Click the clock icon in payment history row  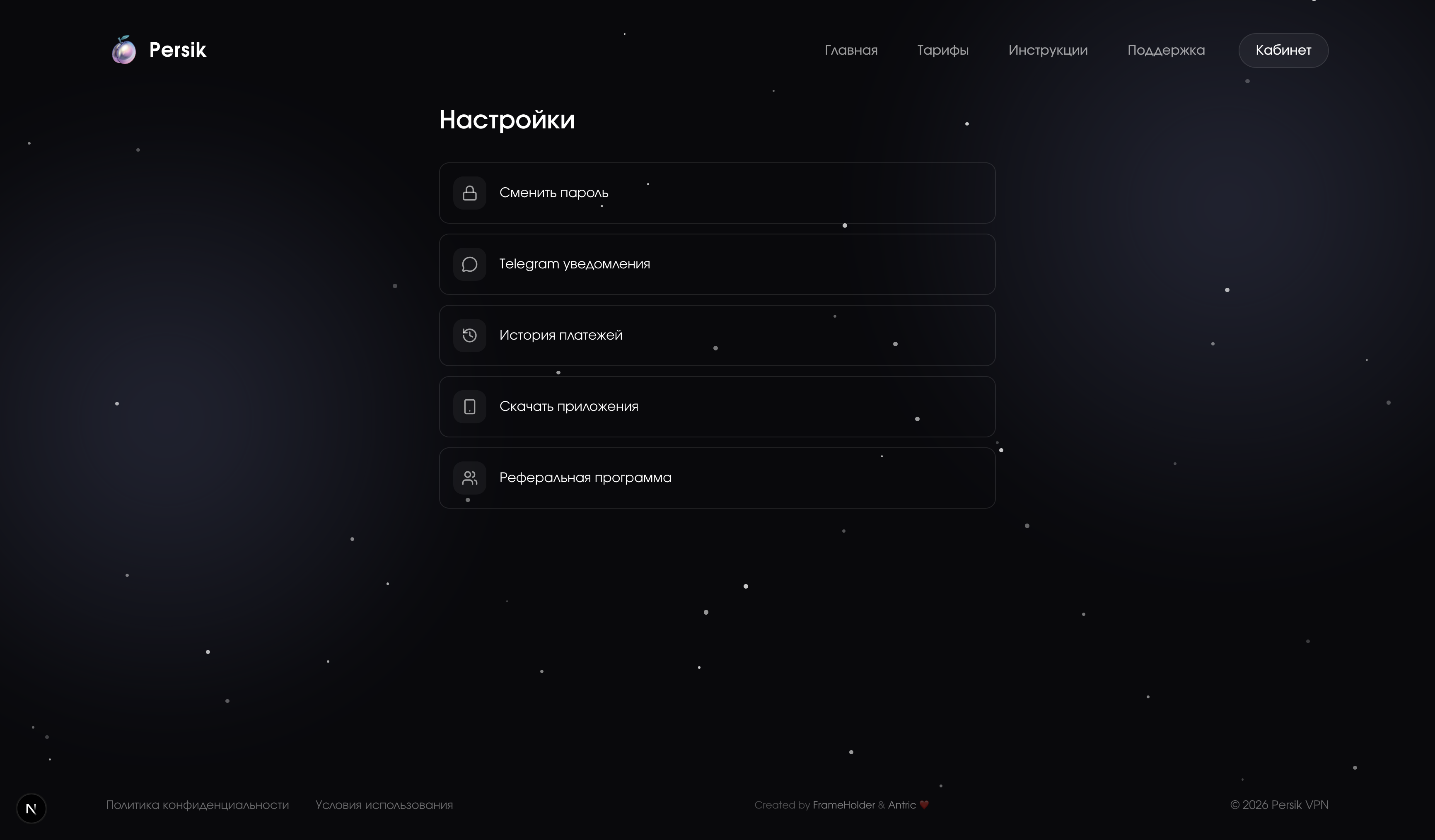(x=469, y=336)
